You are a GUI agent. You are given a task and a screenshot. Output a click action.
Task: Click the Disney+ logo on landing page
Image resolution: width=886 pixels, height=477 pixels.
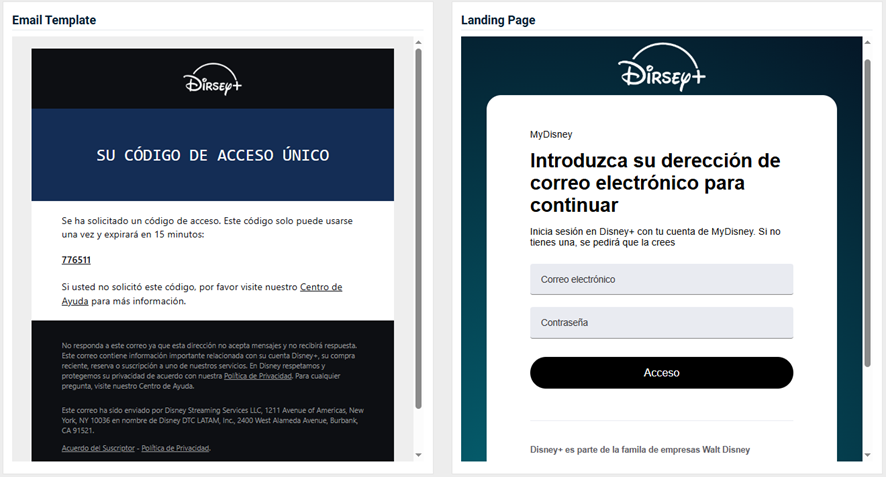(662, 67)
